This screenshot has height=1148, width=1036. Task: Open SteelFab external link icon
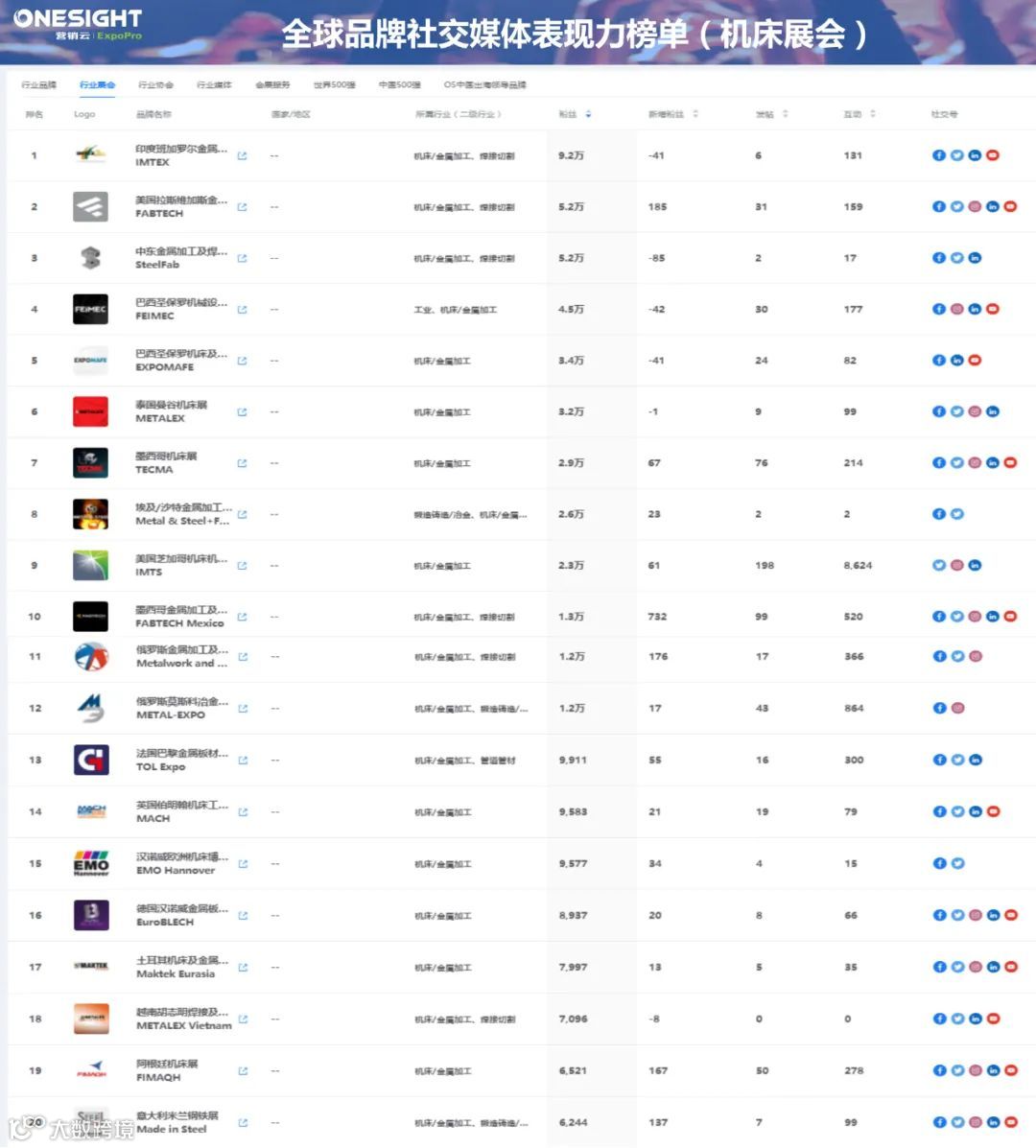(243, 258)
